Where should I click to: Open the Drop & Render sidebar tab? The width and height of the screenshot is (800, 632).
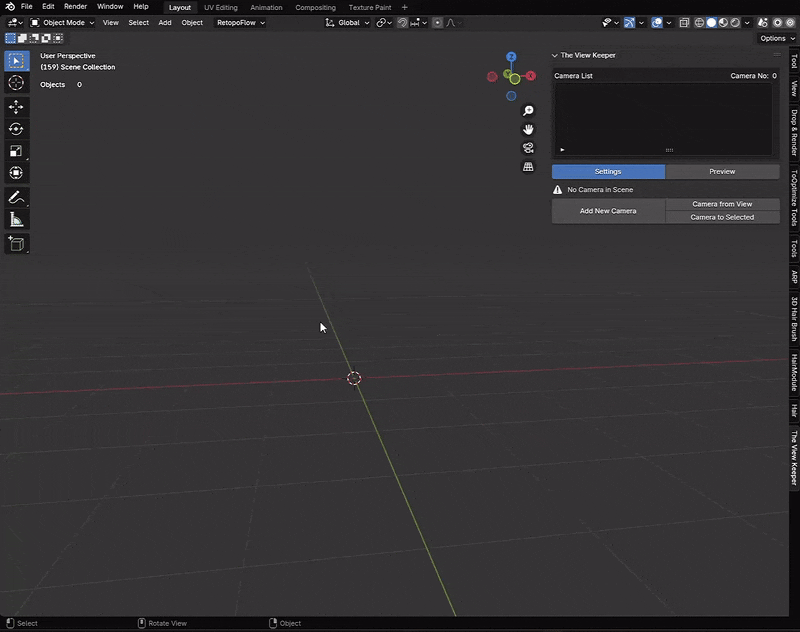794,132
